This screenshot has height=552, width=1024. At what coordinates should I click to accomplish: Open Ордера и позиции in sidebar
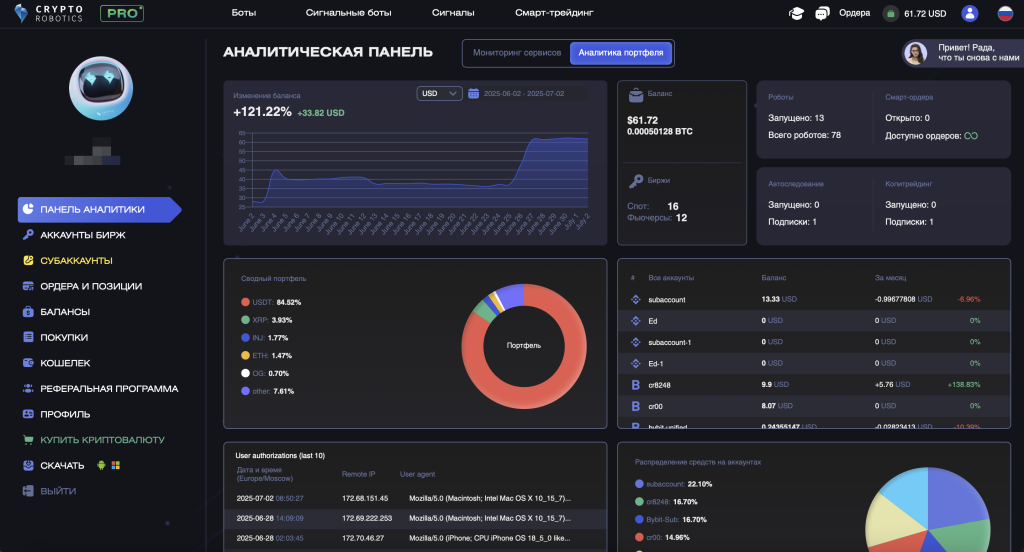91,286
